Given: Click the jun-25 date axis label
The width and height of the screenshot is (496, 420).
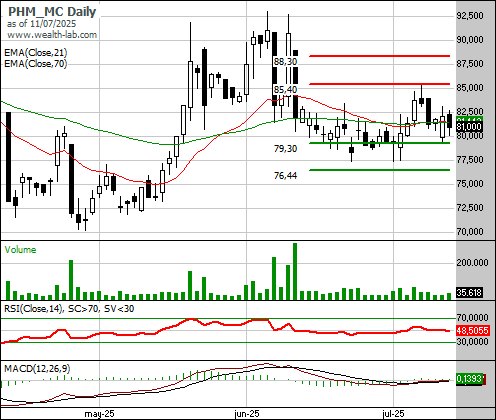Looking at the screenshot, I should [247, 414].
